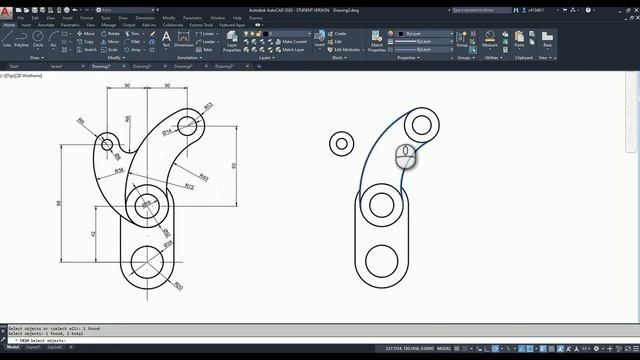
Task: Click the Measure tool
Action: [x=489, y=39]
